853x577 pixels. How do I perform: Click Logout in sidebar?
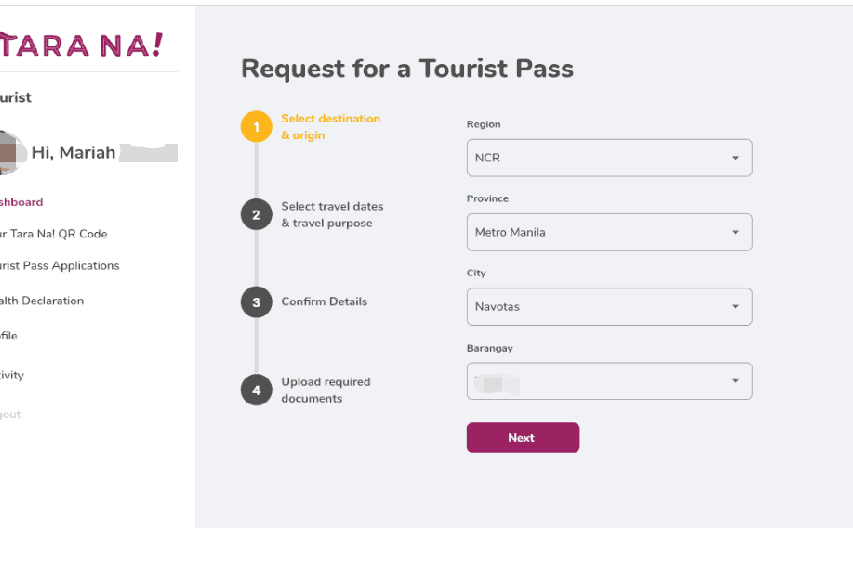pos(11,414)
